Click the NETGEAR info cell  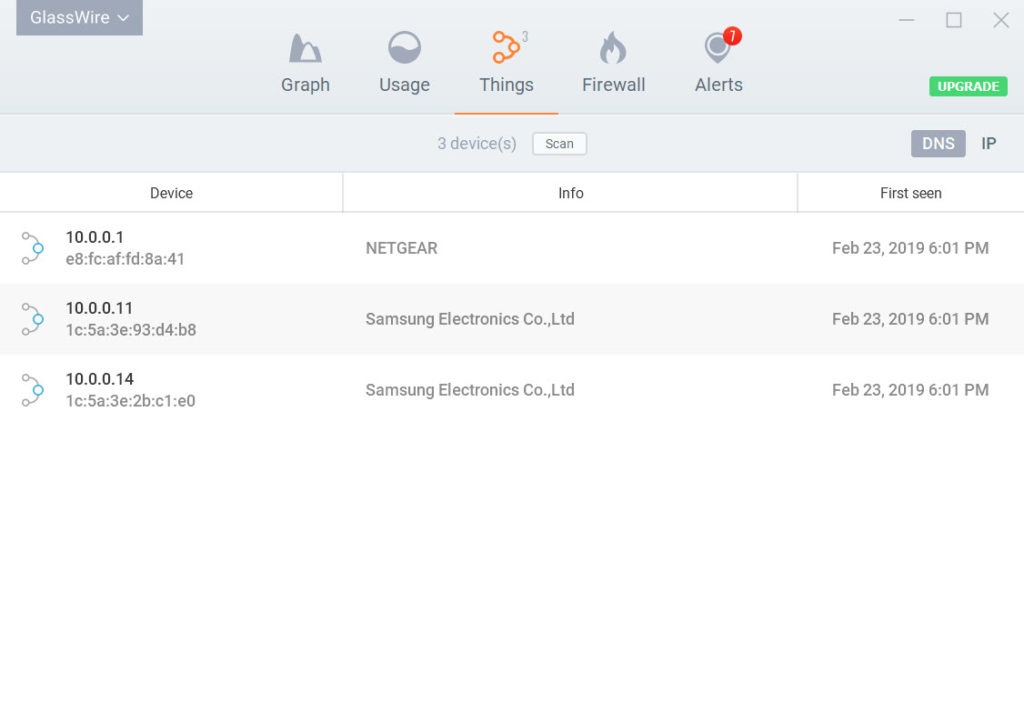402,248
